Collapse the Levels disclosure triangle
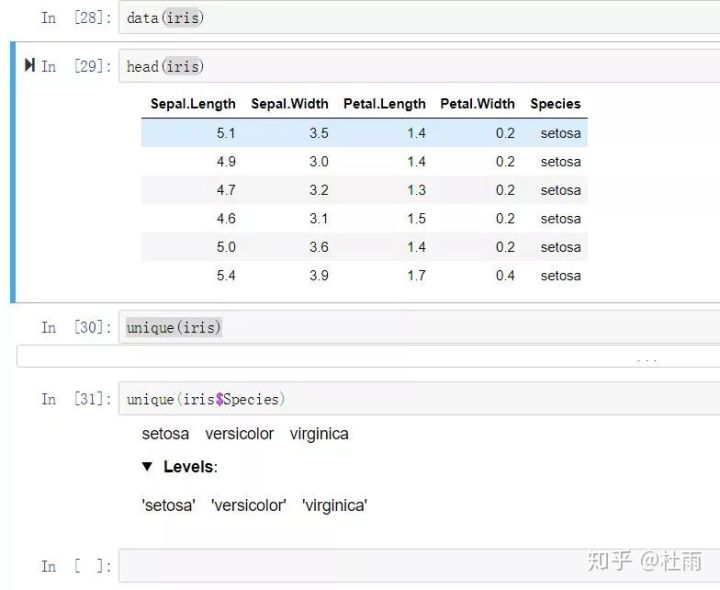 pos(147,467)
